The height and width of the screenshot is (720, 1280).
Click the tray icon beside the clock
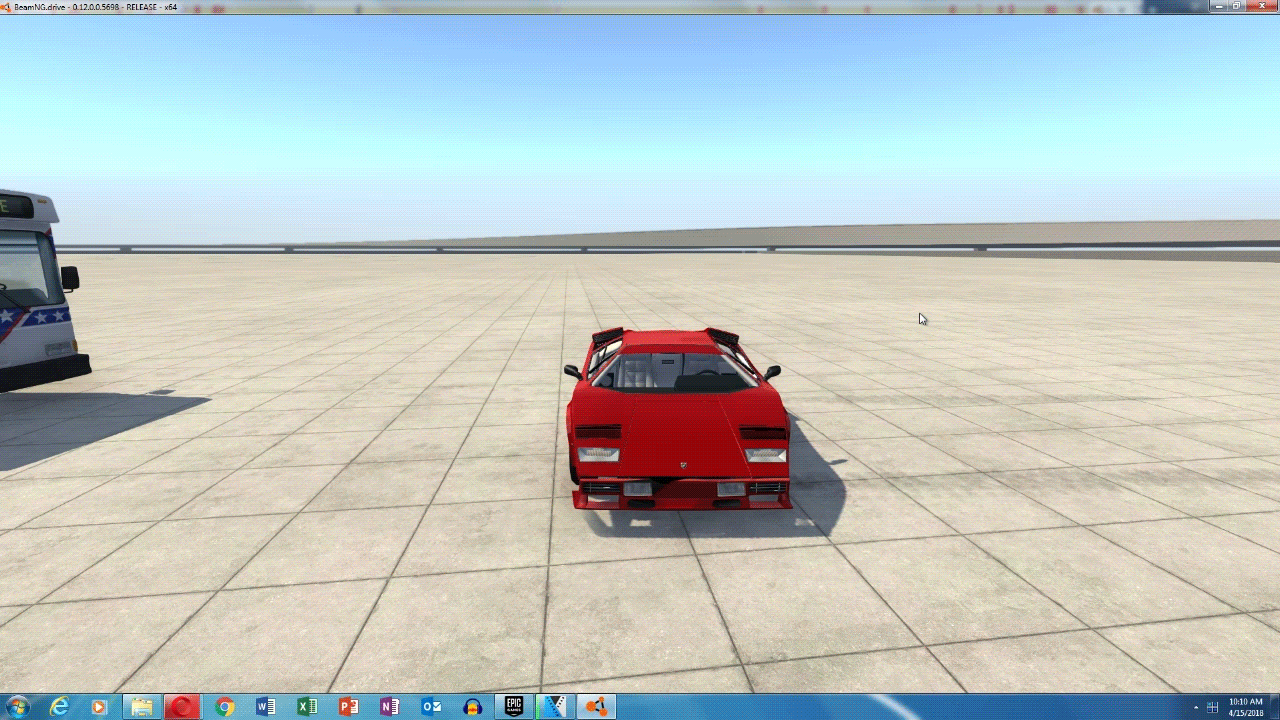click(x=1213, y=707)
